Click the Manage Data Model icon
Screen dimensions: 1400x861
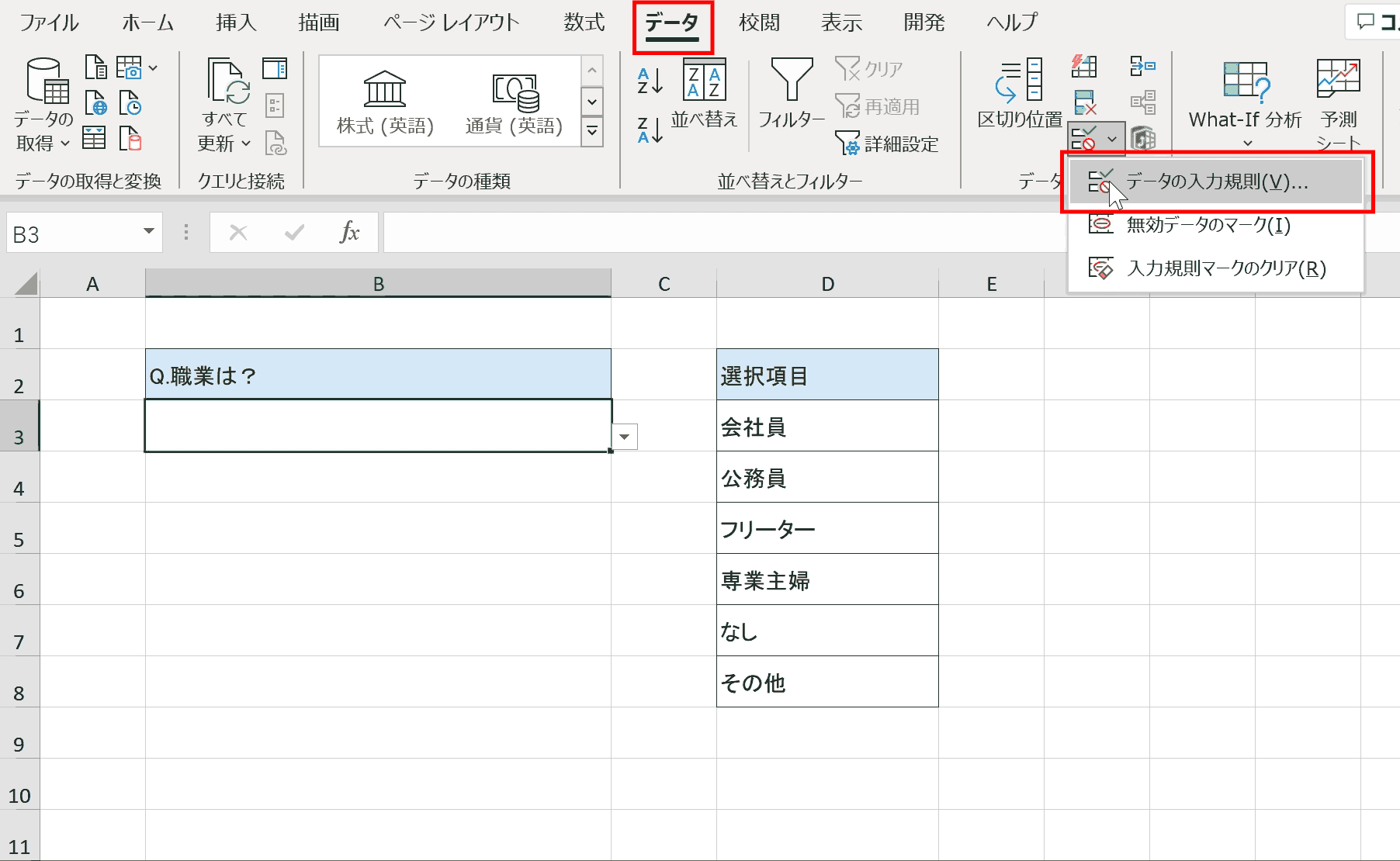tap(1142, 139)
